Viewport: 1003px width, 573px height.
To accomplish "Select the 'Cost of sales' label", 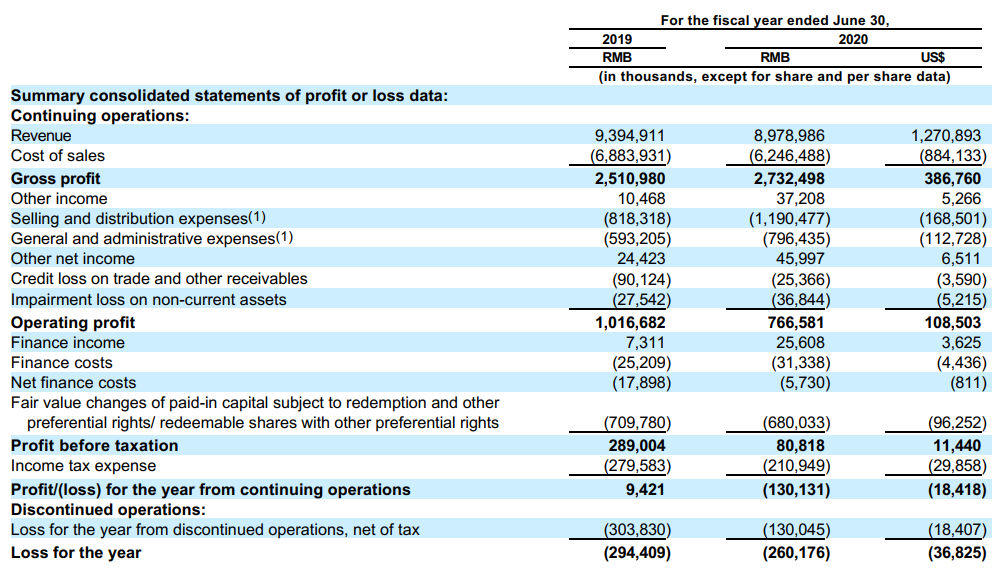I will click(58, 155).
